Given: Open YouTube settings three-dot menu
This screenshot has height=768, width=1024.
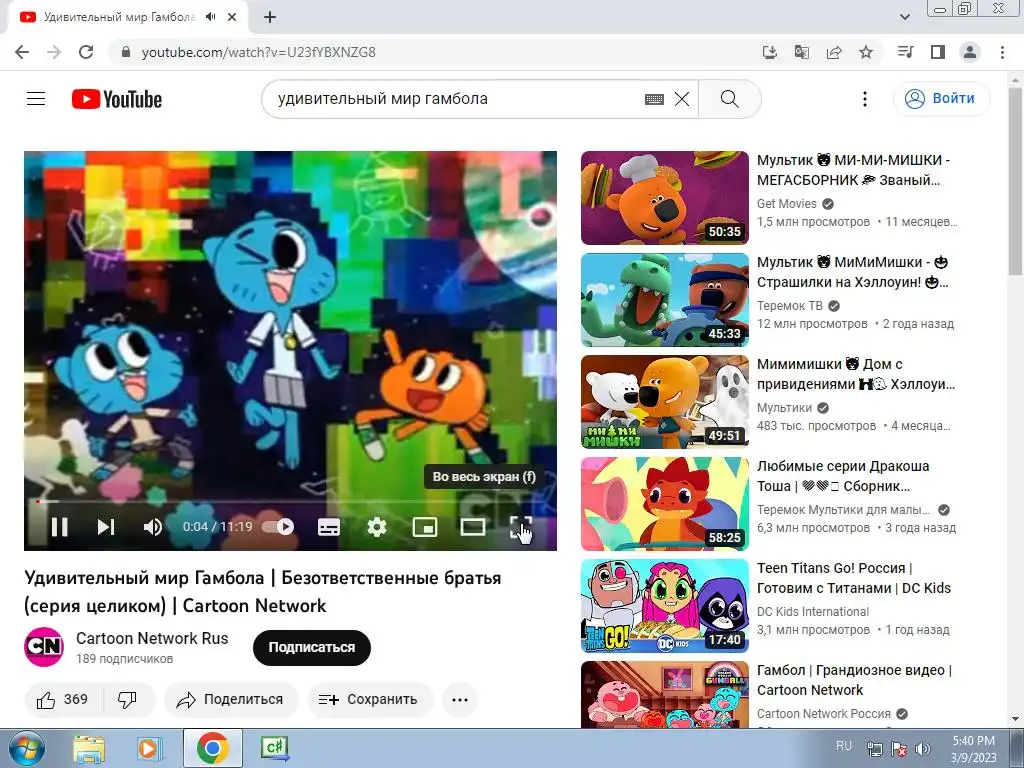Looking at the screenshot, I should coord(865,99).
